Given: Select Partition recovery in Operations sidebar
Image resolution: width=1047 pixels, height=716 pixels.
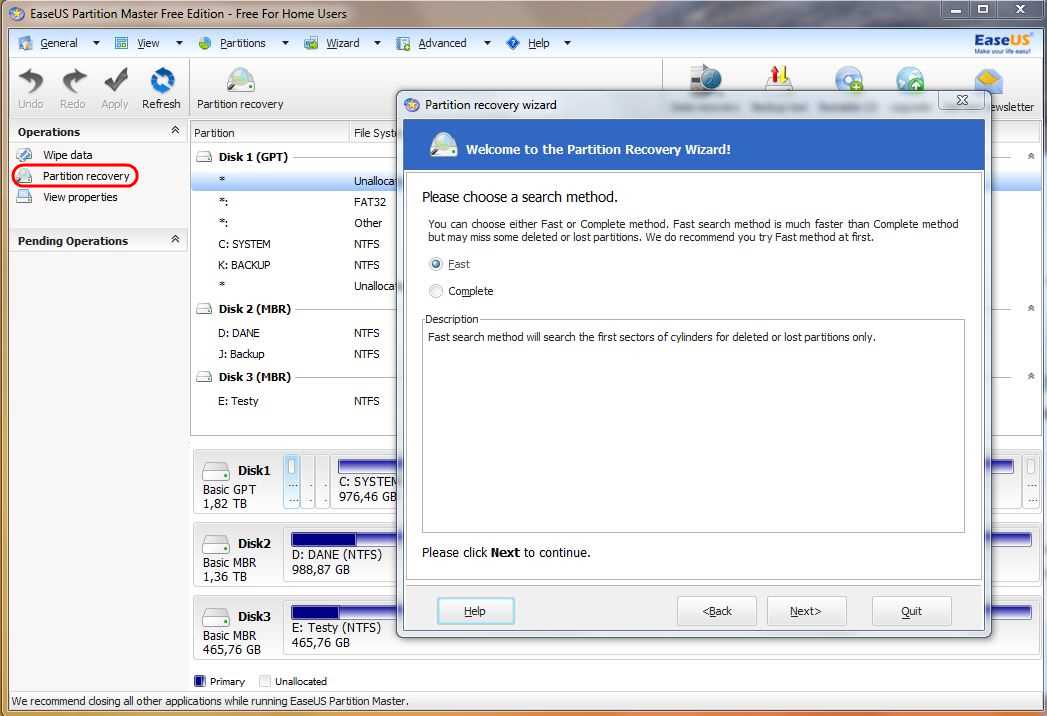Looking at the screenshot, I should pyautogui.click(x=85, y=176).
